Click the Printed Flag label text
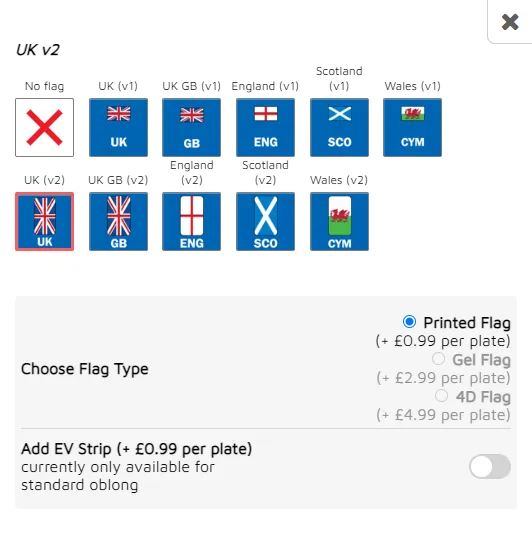Screen dimensions: 532x549 click(x=467, y=323)
